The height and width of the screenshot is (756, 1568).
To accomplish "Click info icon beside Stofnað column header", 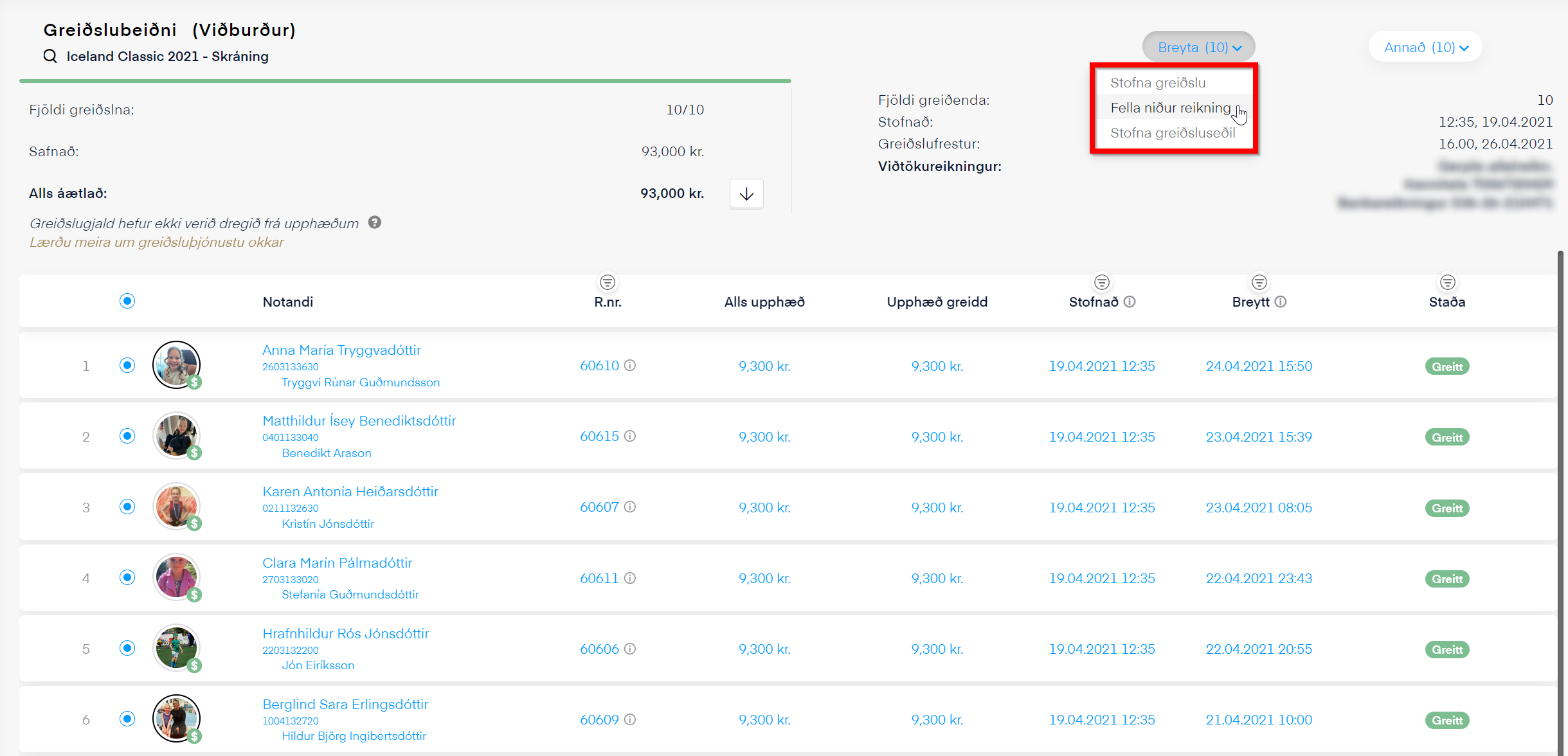I will pos(1130,301).
